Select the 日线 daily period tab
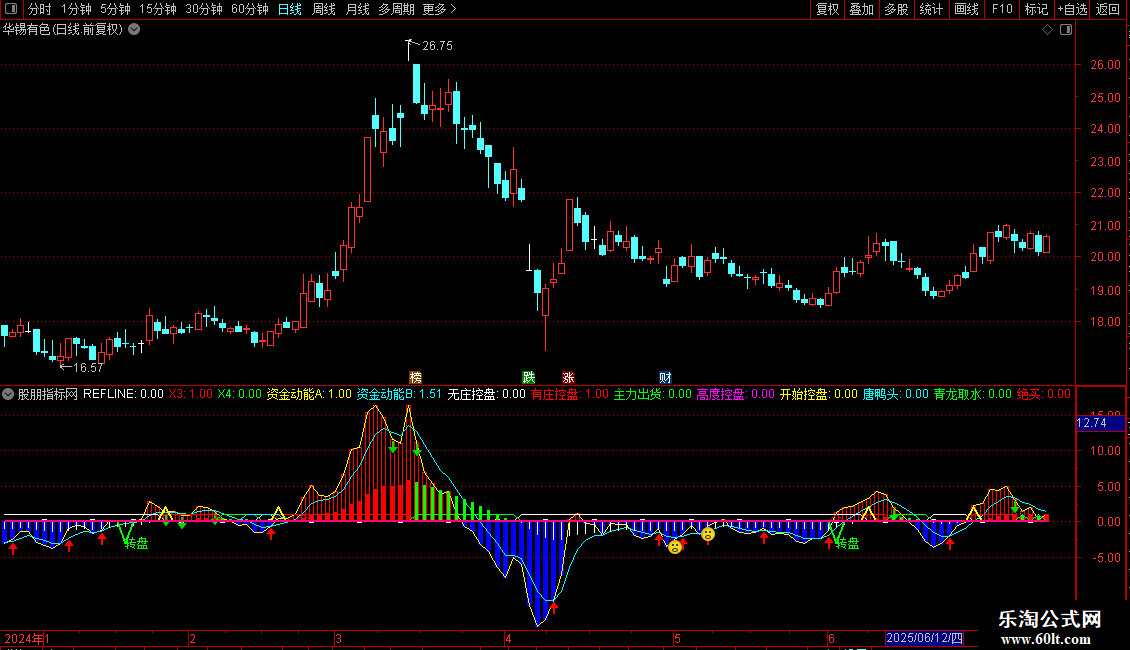This screenshot has width=1130, height=650. 290,9
